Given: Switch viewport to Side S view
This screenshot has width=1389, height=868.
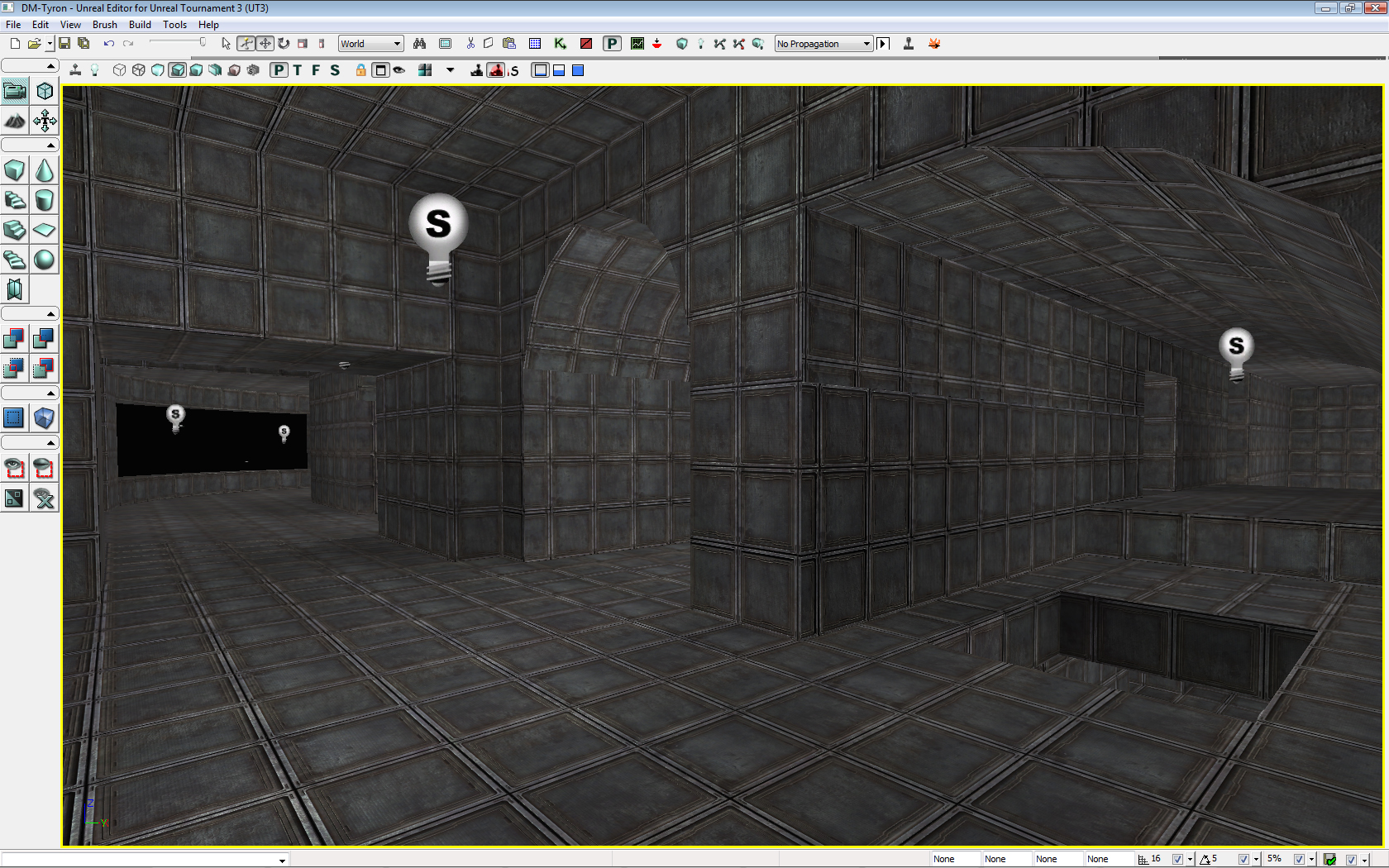Looking at the screenshot, I should 335,70.
